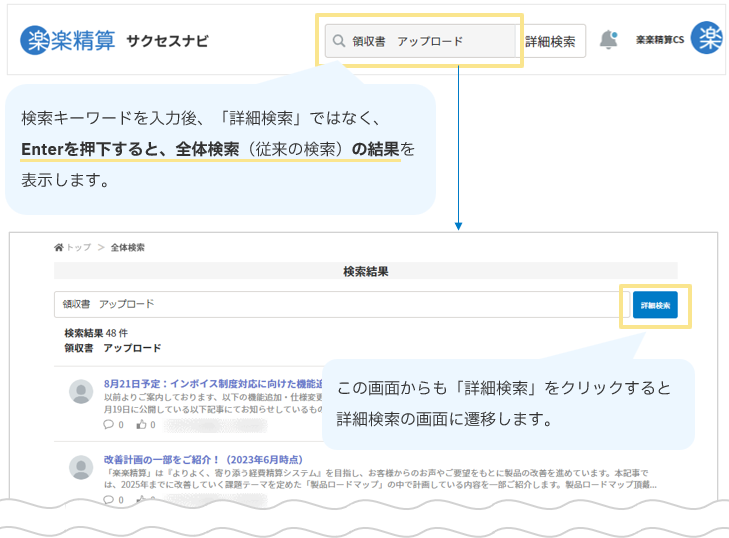Click the home icon in the breadcrumb
The width and height of the screenshot is (729, 538).
pyautogui.click(x=60, y=247)
